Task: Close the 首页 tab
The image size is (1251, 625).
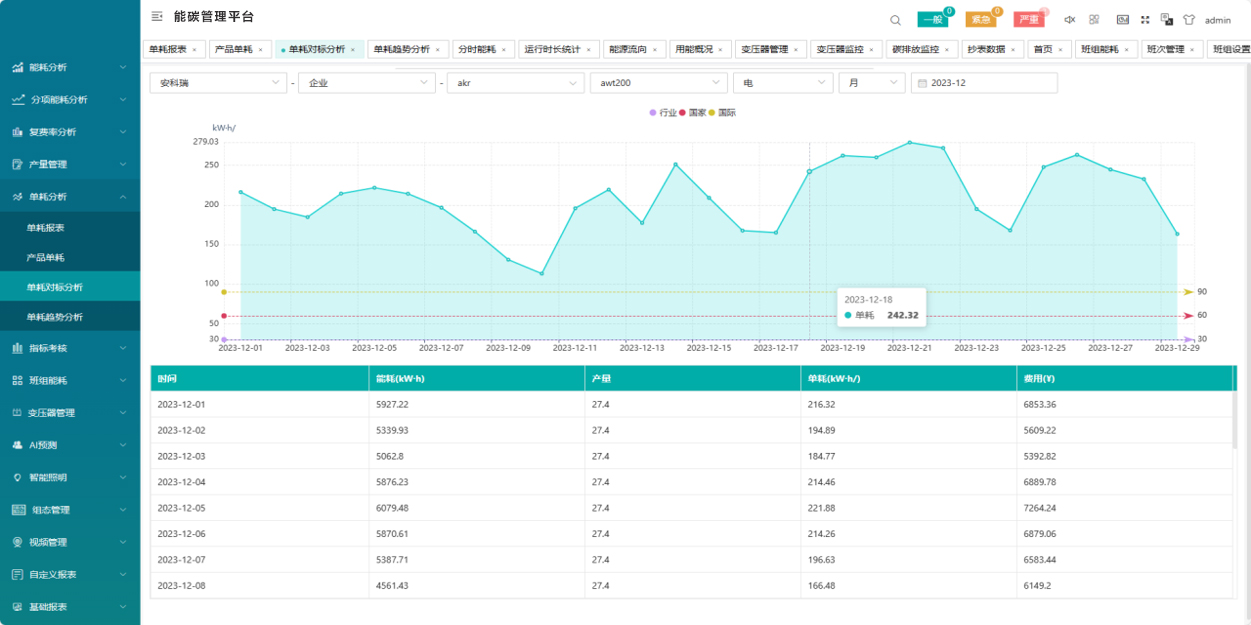Action: click(x=1060, y=49)
